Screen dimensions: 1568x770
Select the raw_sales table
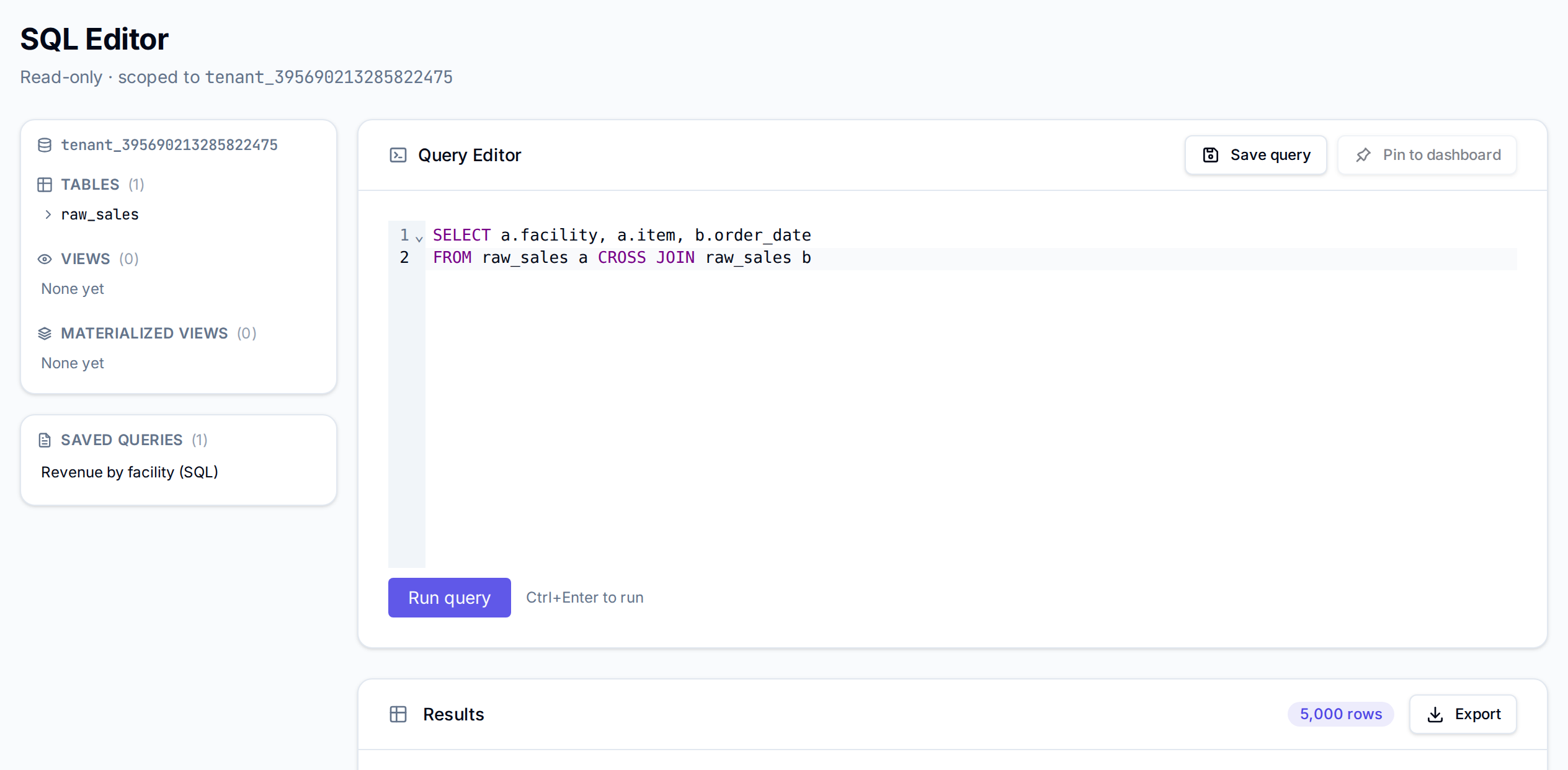click(x=100, y=215)
